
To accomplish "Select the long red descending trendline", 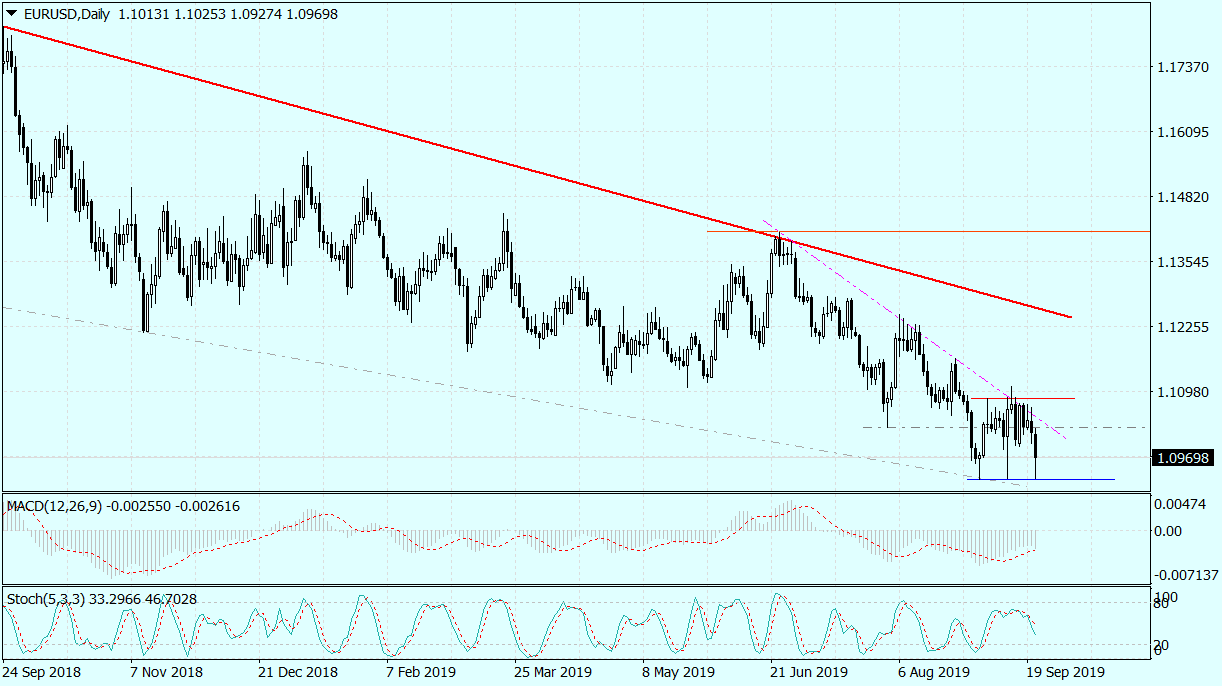I will click(537, 172).
